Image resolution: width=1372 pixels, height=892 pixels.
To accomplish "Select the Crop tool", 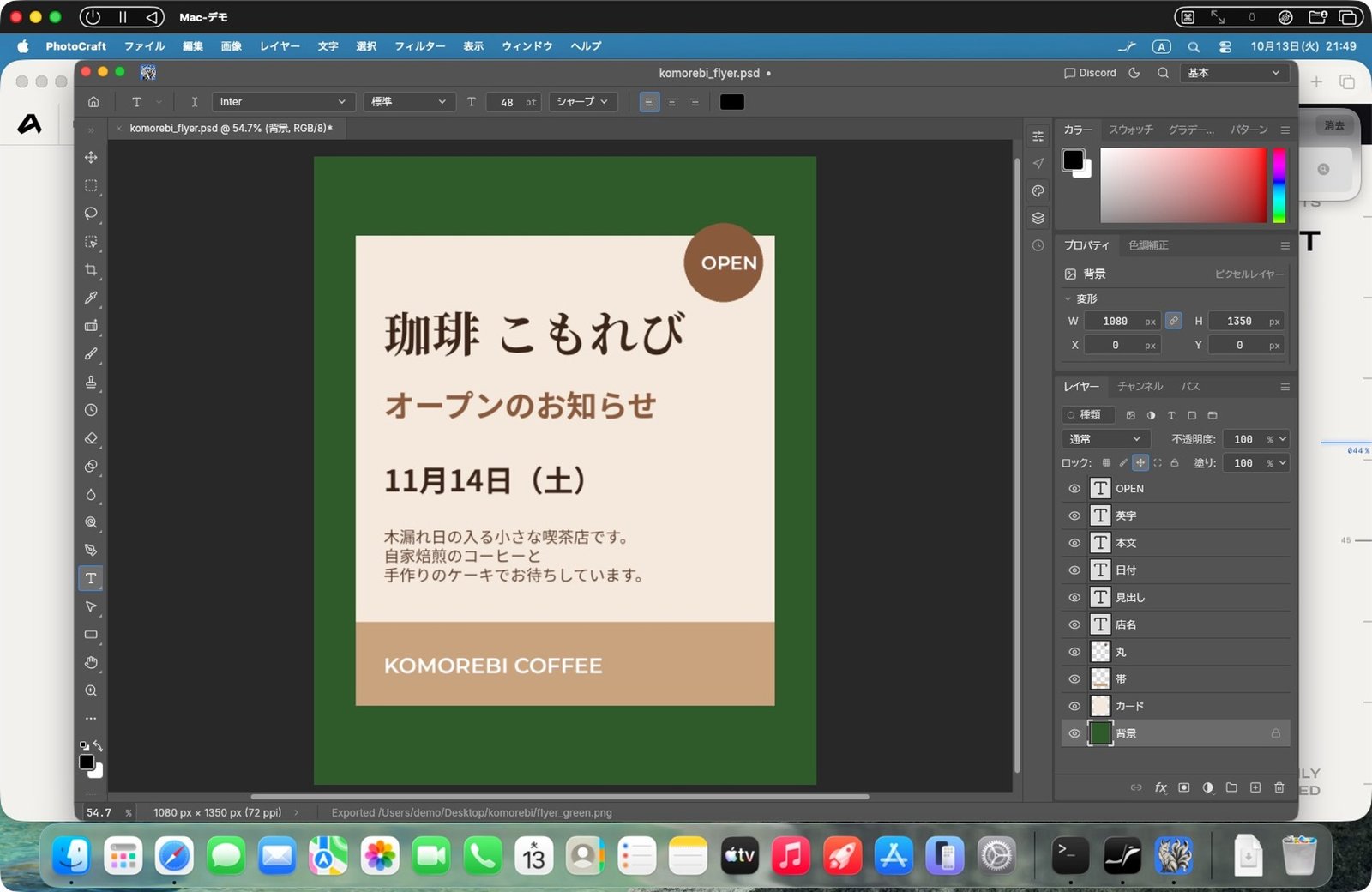I will coord(91,269).
